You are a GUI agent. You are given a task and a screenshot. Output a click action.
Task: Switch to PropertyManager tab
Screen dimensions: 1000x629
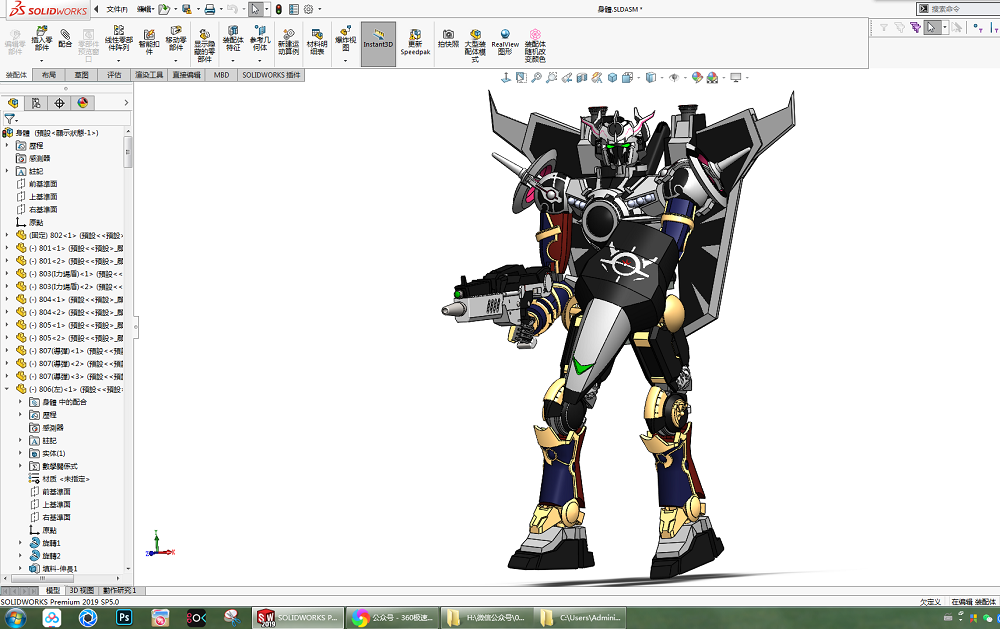point(36,103)
